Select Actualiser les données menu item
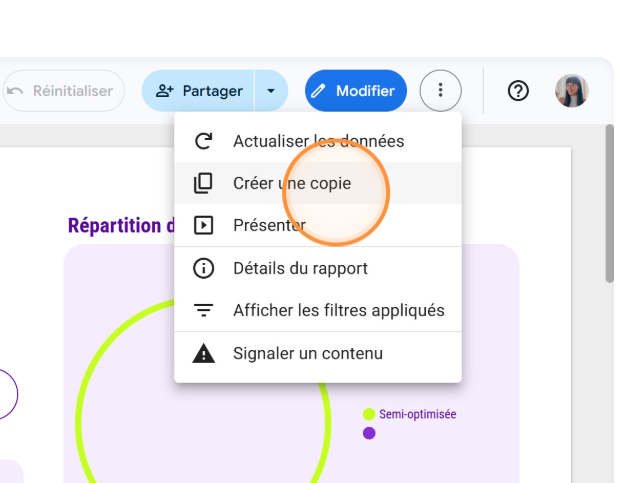 point(318,141)
